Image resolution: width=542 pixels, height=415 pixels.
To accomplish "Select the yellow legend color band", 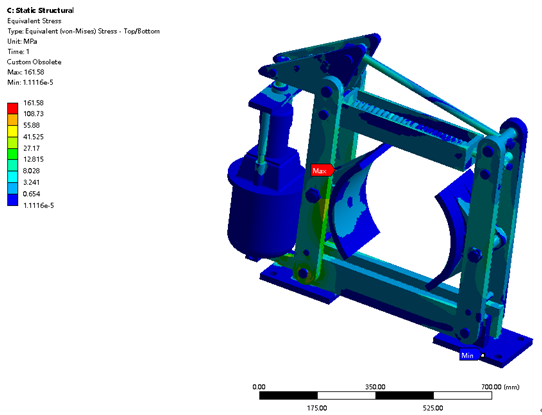I will click(x=12, y=131).
